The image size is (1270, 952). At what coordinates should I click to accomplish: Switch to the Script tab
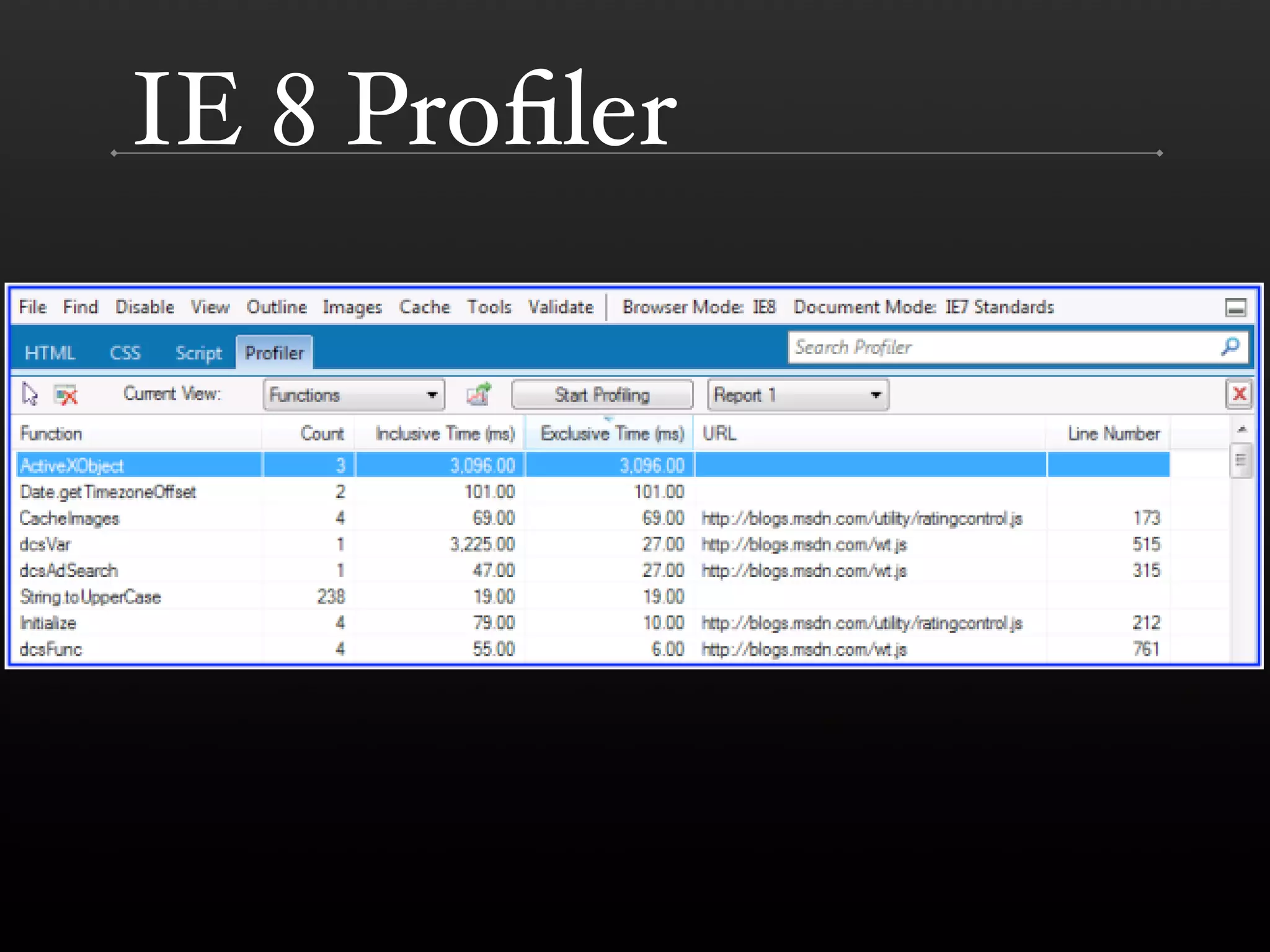(x=198, y=353)
